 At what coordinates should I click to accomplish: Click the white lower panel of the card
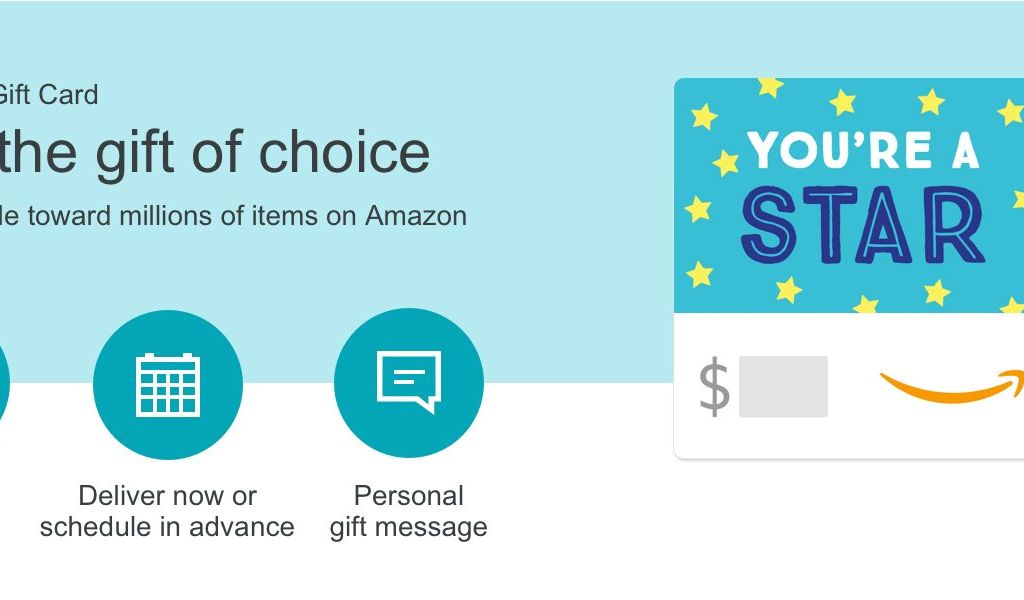click(x=849, y=385)
